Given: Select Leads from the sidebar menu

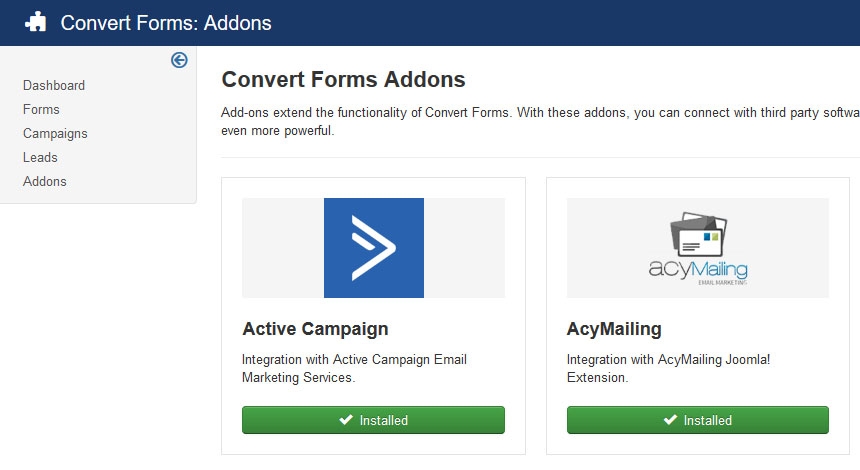Looking at the screenshot, I should tap(40, 158).
